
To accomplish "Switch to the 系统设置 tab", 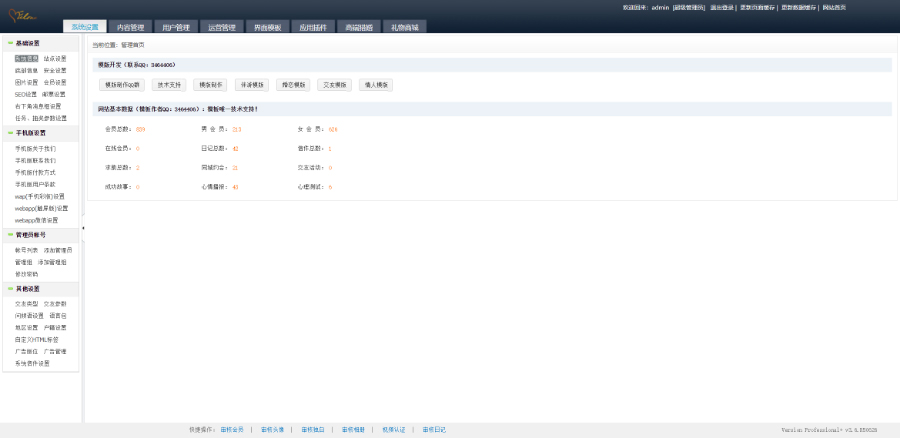I will click(x=85, y=27).
